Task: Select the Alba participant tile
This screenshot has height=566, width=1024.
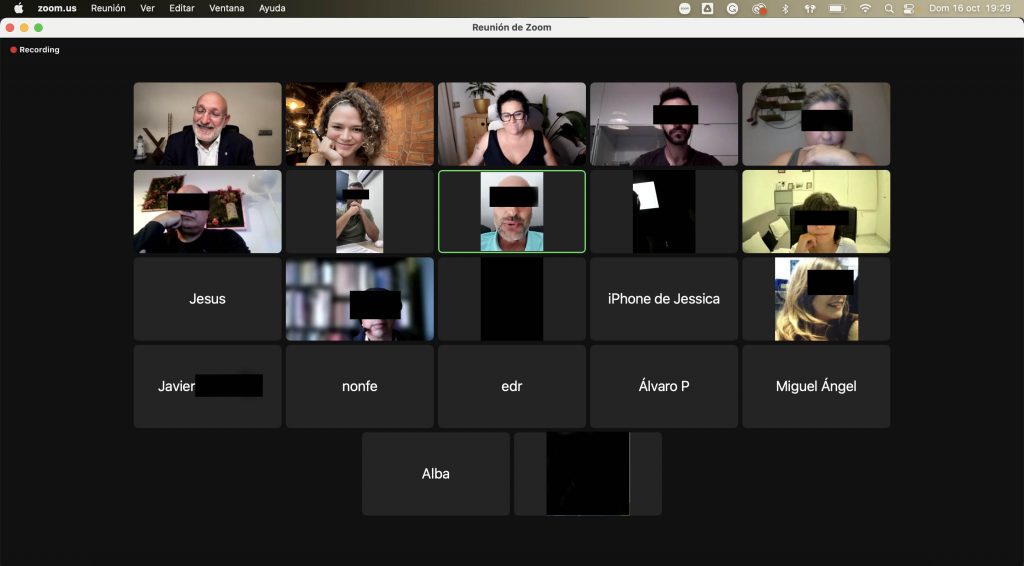Action: (436, 474)
